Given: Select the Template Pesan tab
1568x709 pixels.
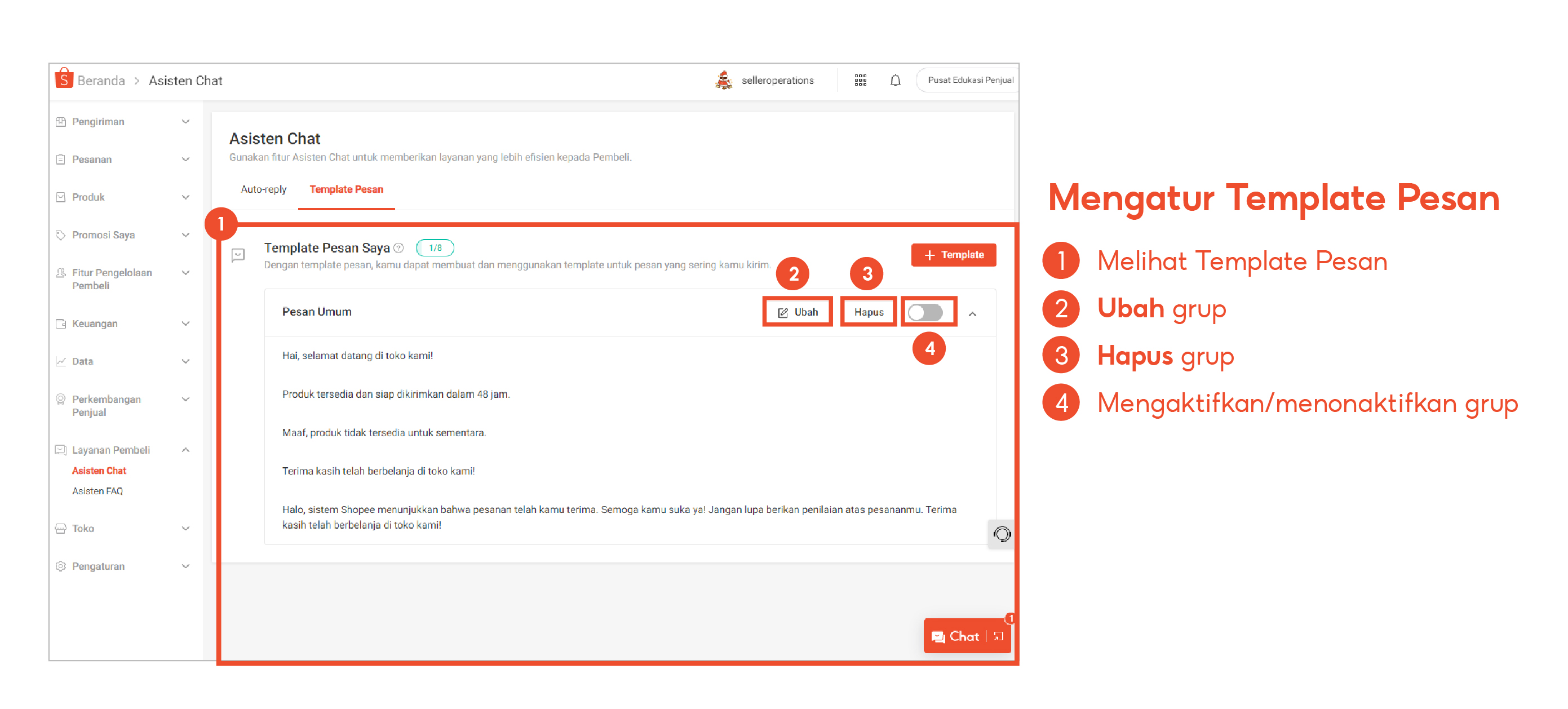Looking at the screenshot, I should [x=346, y=189].
